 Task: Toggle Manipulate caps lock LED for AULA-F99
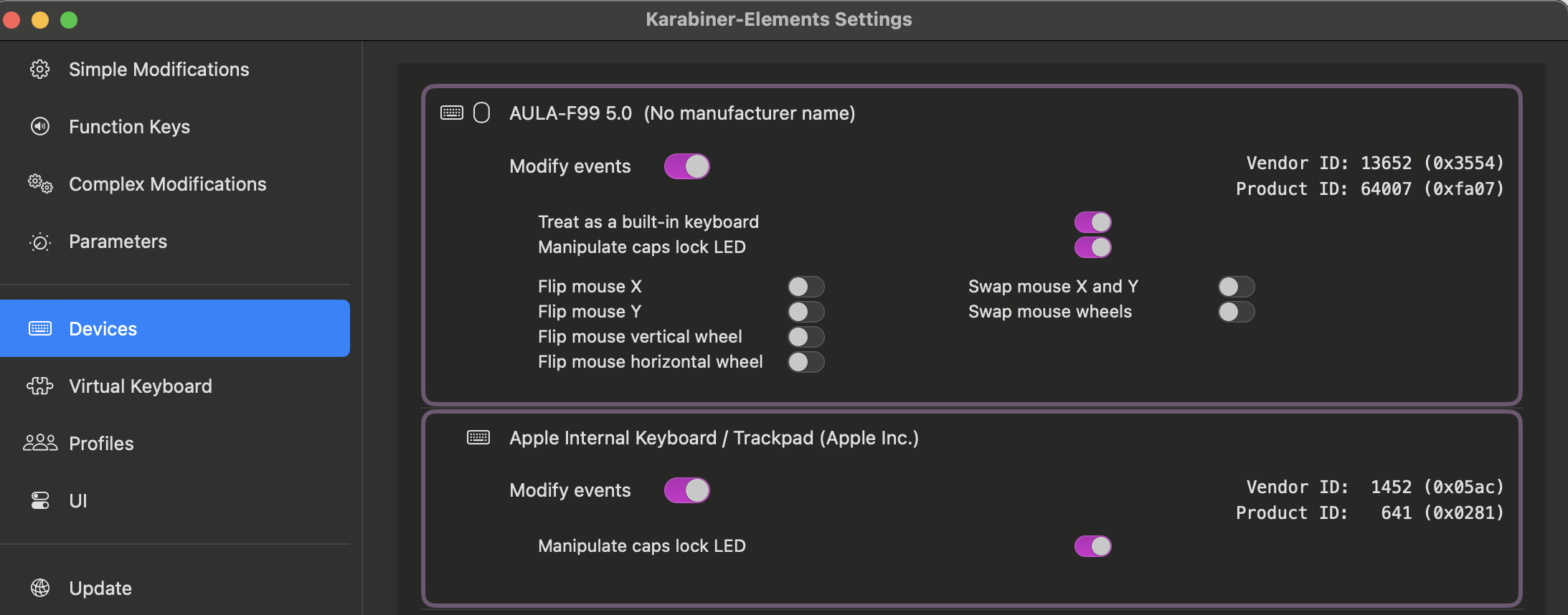(x=1093, y=247)
